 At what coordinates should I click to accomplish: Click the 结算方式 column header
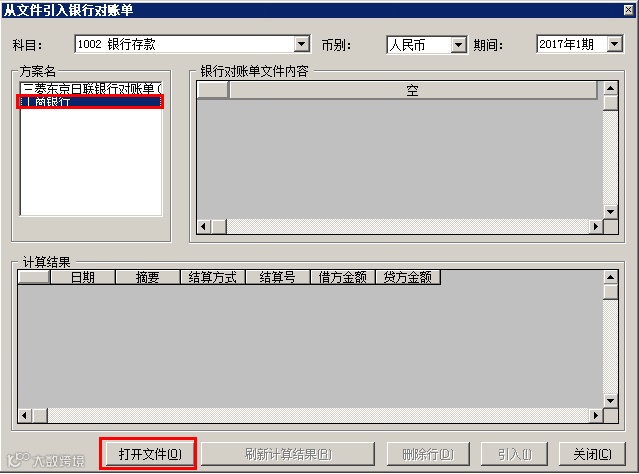point(212,278)
